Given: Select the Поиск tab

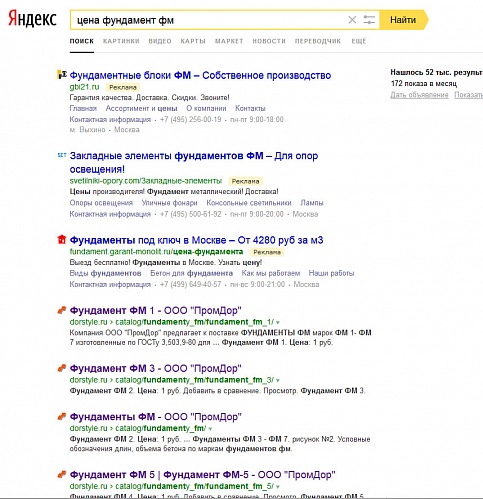Looking at the screenshot, I should (82, 41).
